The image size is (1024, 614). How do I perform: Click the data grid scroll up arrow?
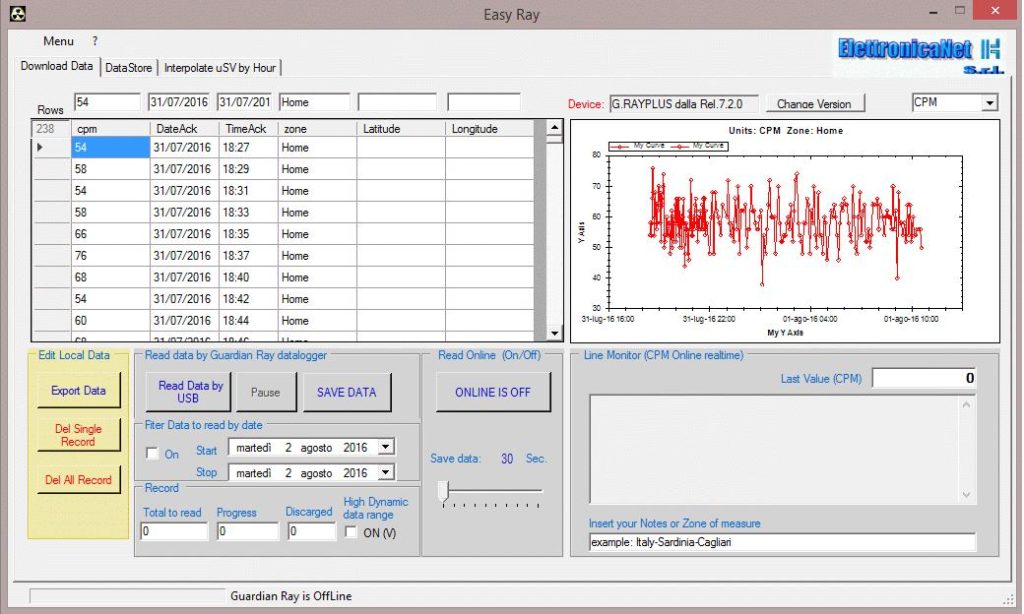(x=554, y=127)
